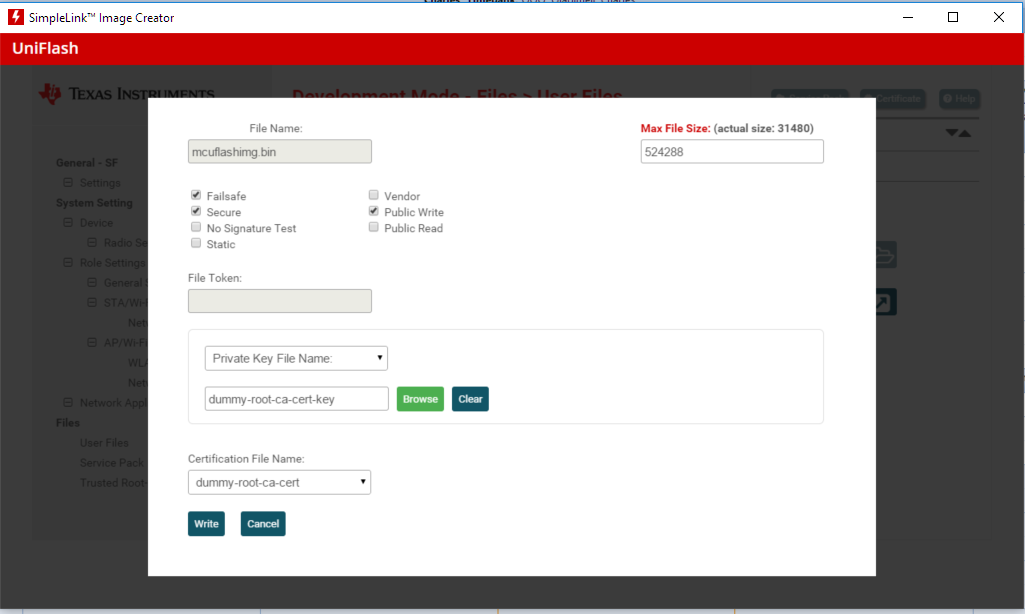Select General - SF in the sidebar
Screen dimensions: 1025x614
coord(87,163)
